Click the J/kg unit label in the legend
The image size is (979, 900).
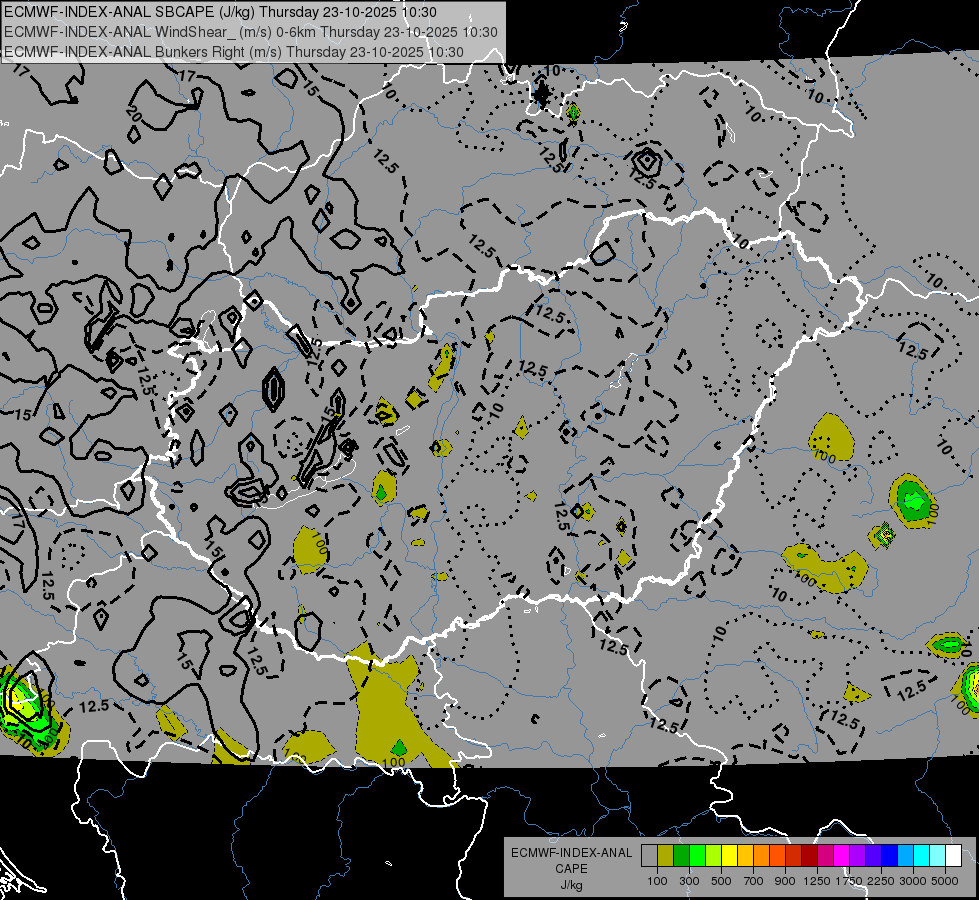pyautogui.click(x=571, y=885)
